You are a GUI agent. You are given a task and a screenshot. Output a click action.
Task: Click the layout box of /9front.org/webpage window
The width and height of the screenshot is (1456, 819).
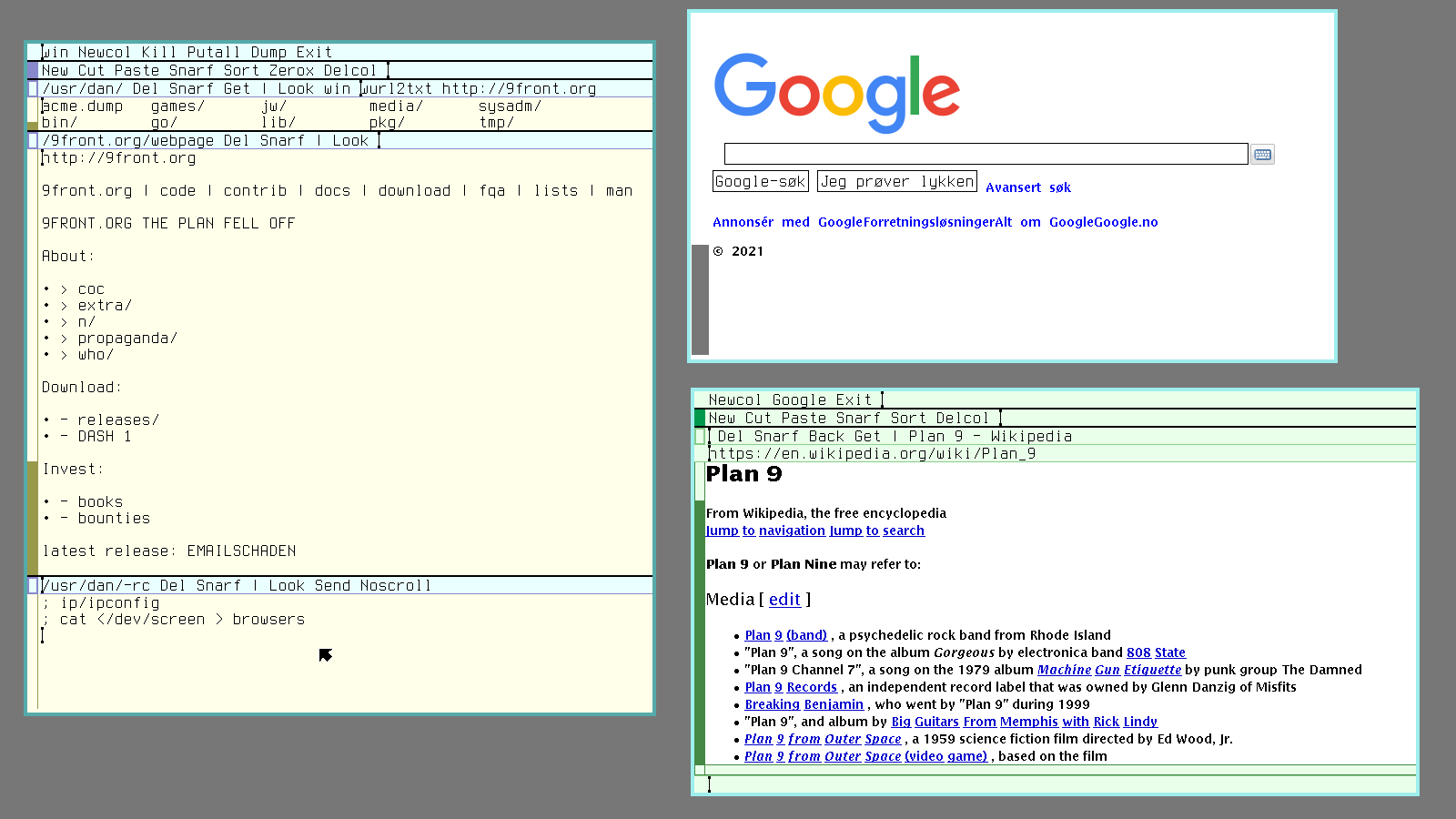pyautogui.click(x=33, y=141)
